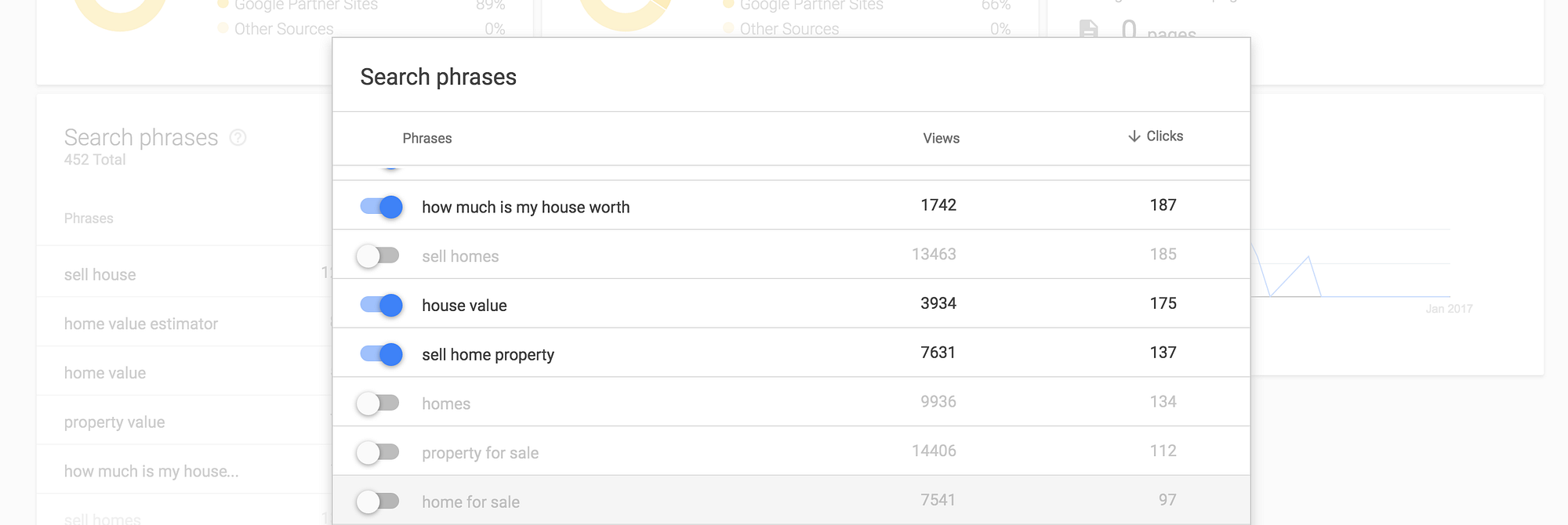This screenshot has height=525, width=1568.
Task: Disable the 'how much is my house worth' toggle
Action: click(x=381, y=207)
